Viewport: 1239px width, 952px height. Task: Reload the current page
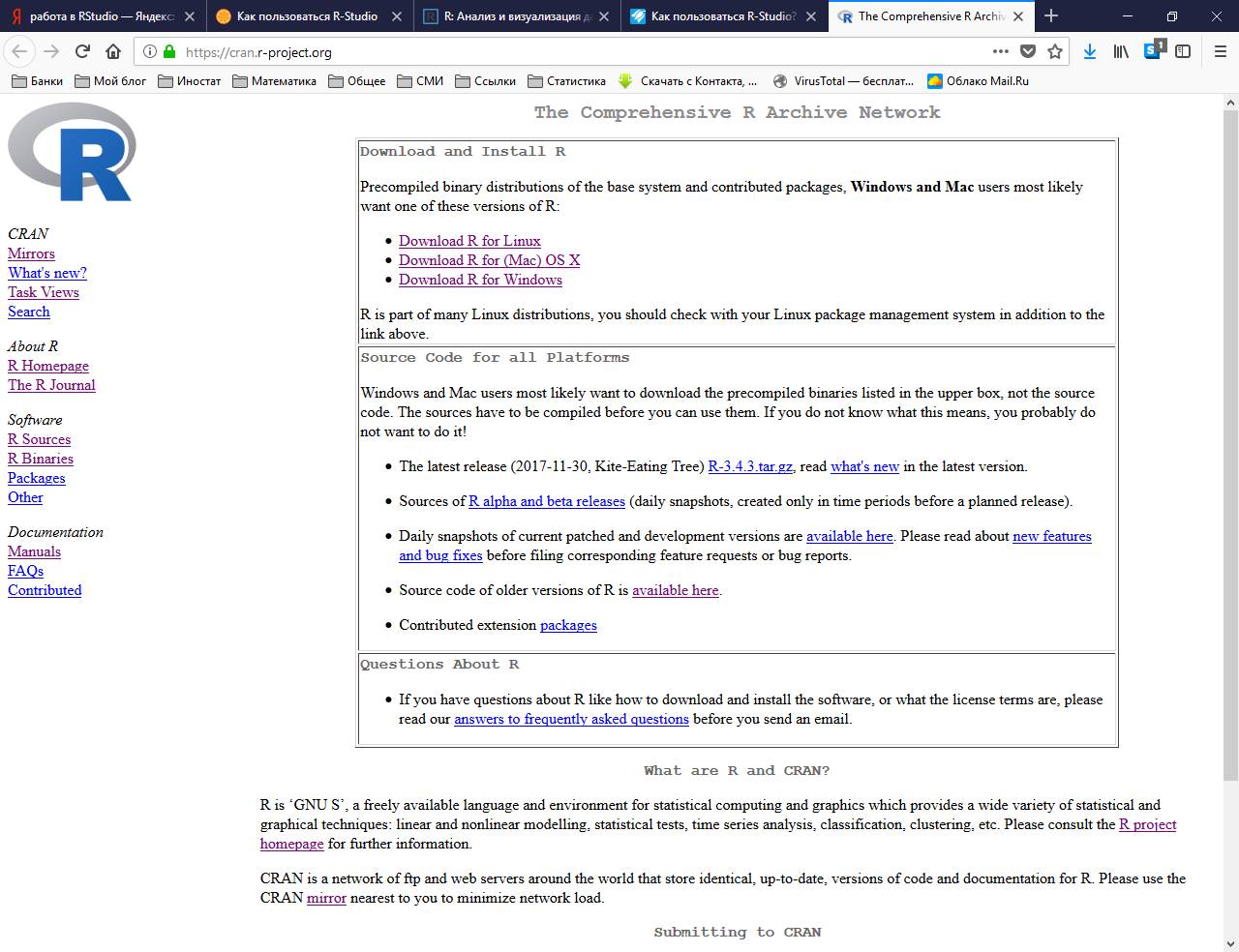point(82,52)
